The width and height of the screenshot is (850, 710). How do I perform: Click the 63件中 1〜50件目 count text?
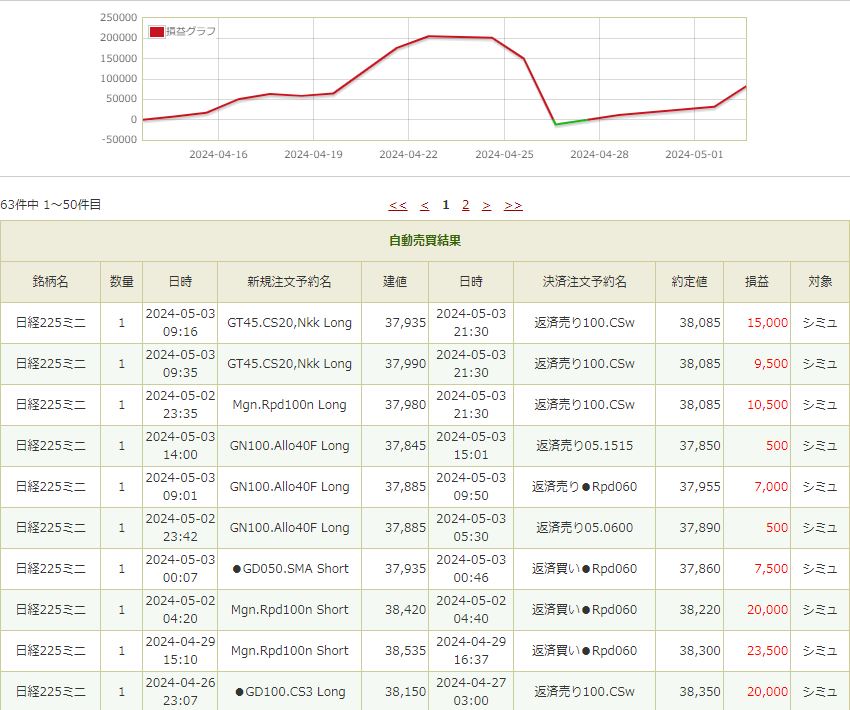point(50,205)
